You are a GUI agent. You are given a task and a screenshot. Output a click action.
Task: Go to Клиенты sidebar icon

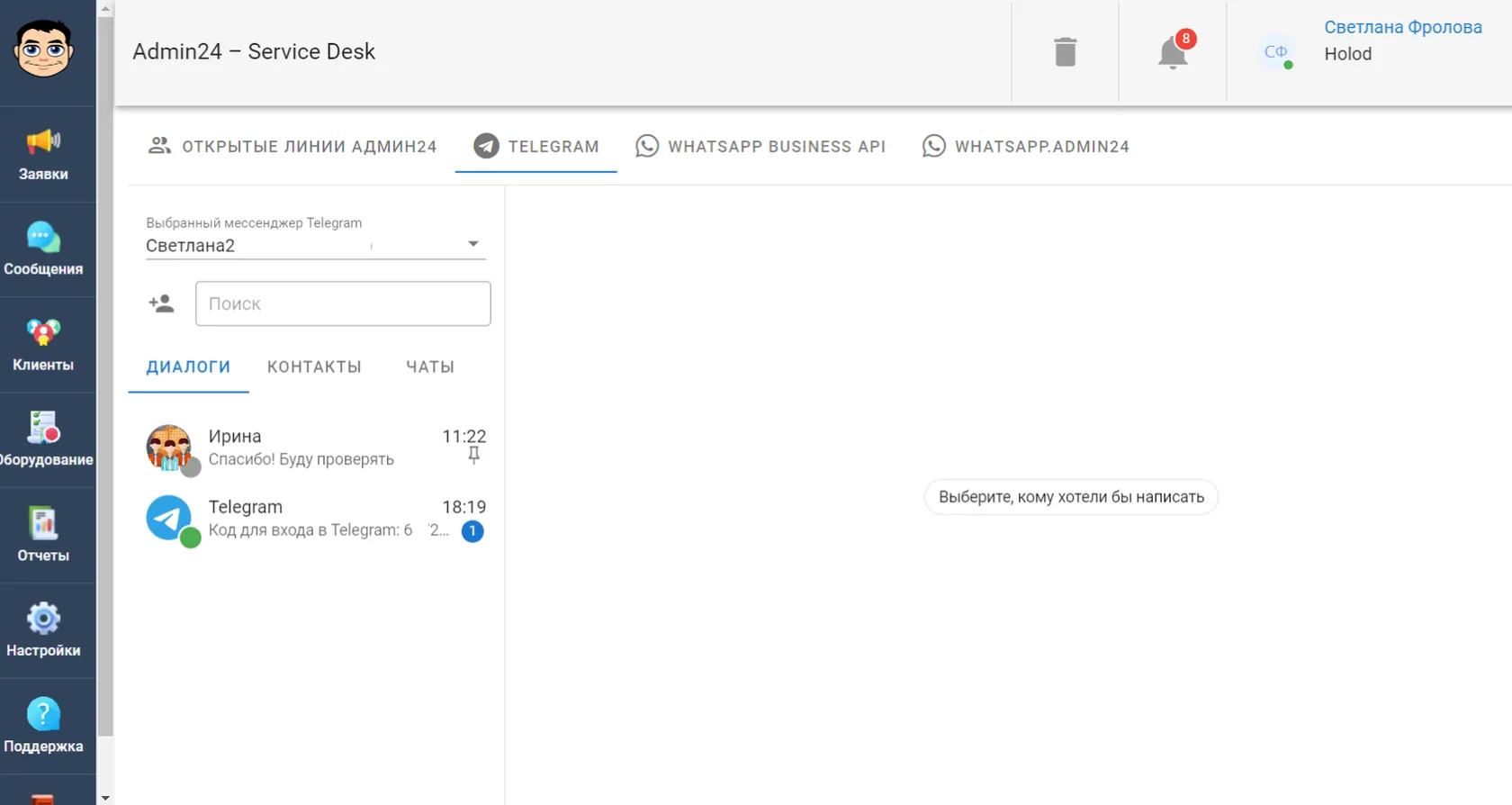pos(43,333)
